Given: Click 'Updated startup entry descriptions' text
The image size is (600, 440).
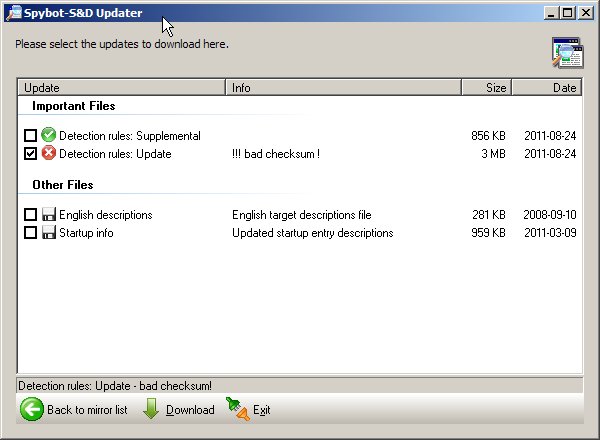Looking at the screenshot, I should 313,233.
